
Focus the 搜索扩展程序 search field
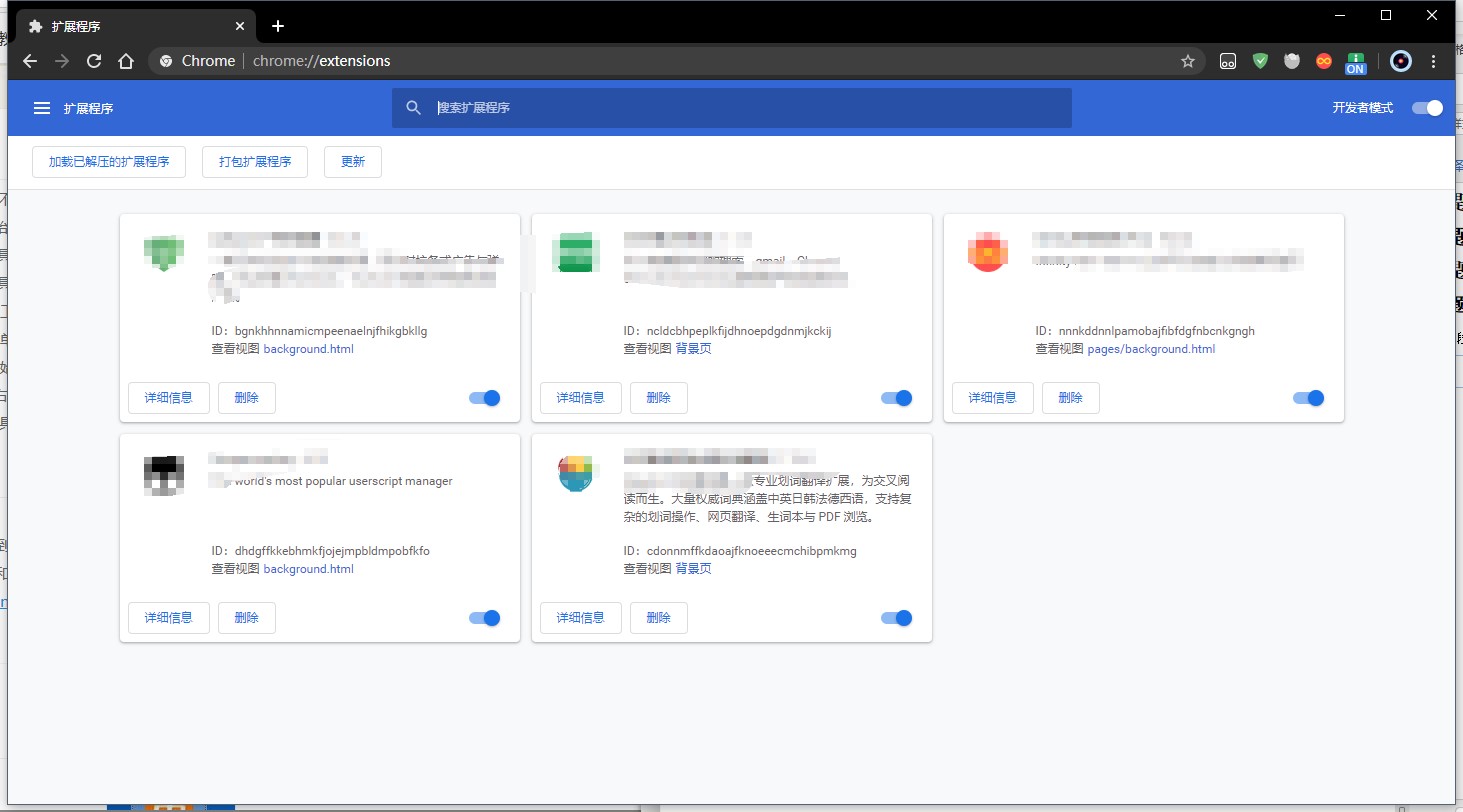tap(732, 108)
